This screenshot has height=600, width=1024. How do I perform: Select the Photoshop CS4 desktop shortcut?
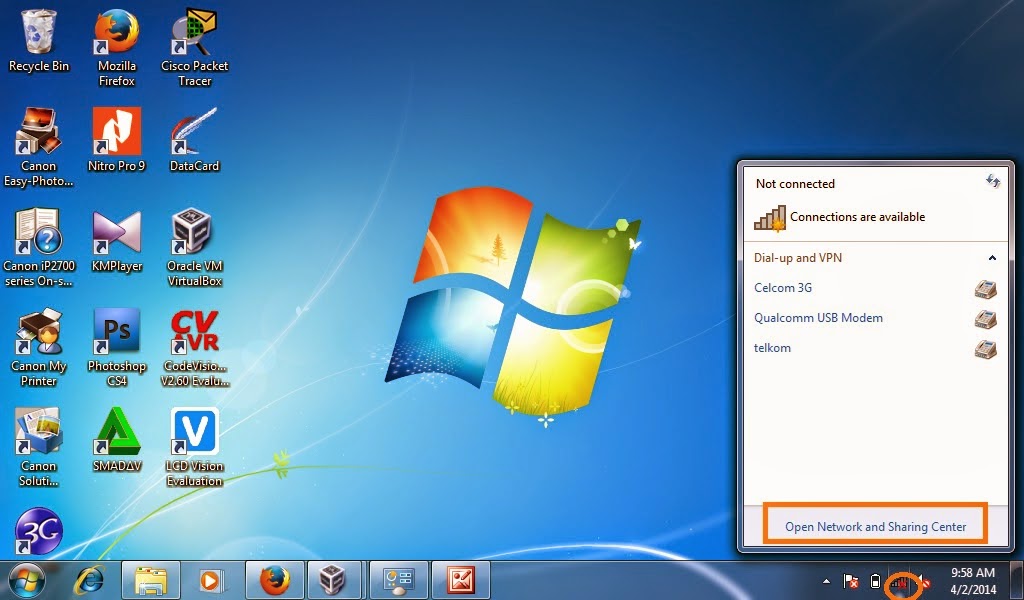coord(117,348)
